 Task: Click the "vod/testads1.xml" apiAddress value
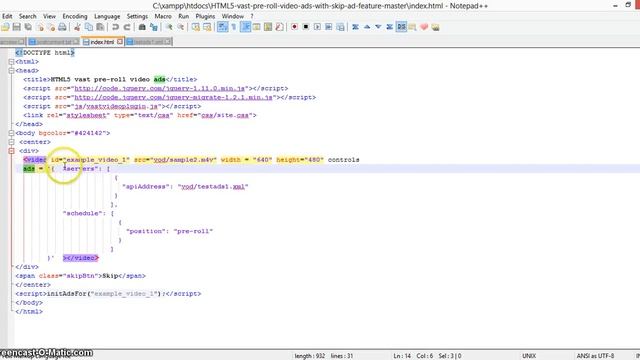coord(213,187)
